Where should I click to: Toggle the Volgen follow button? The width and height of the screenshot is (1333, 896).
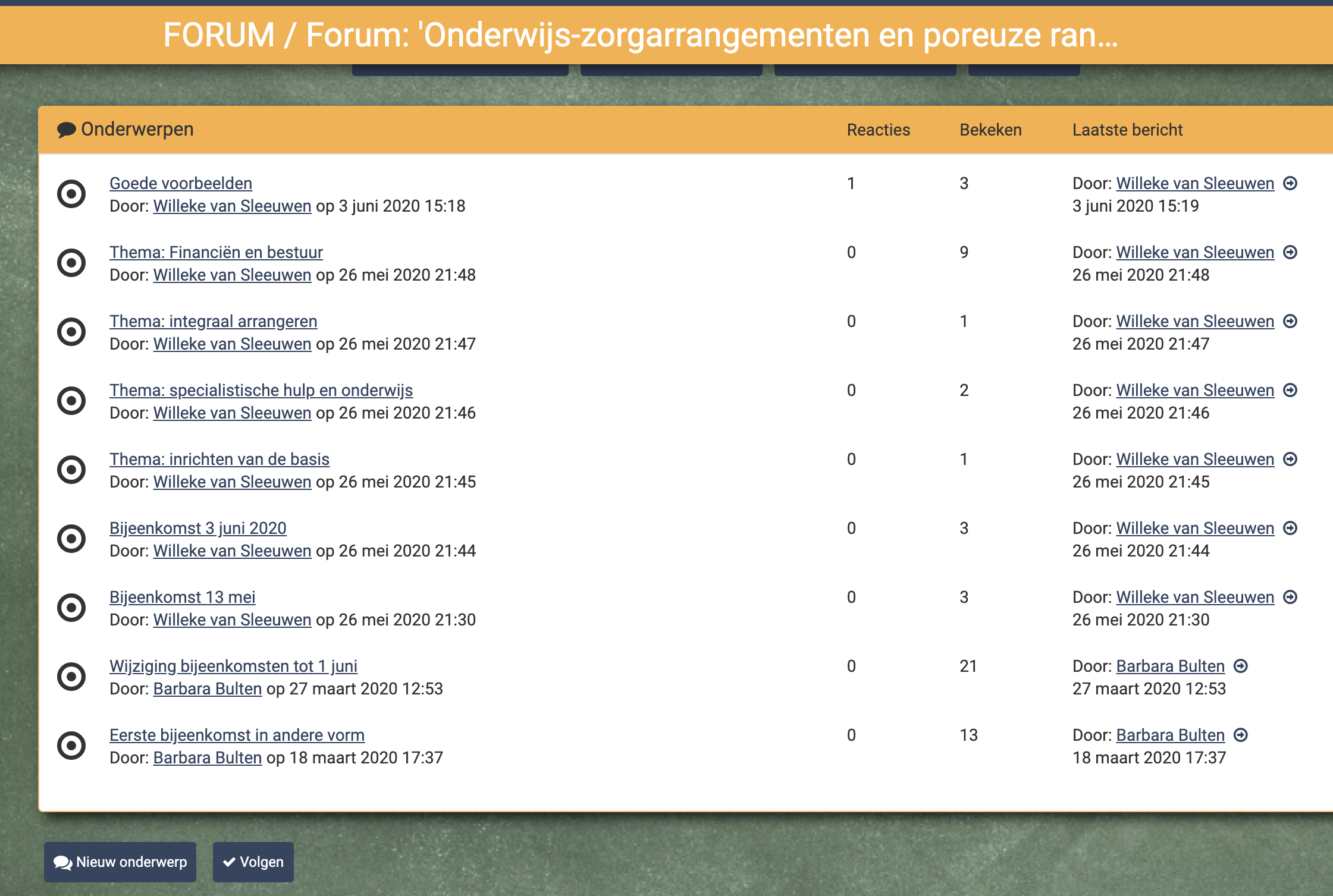(253, 862)
